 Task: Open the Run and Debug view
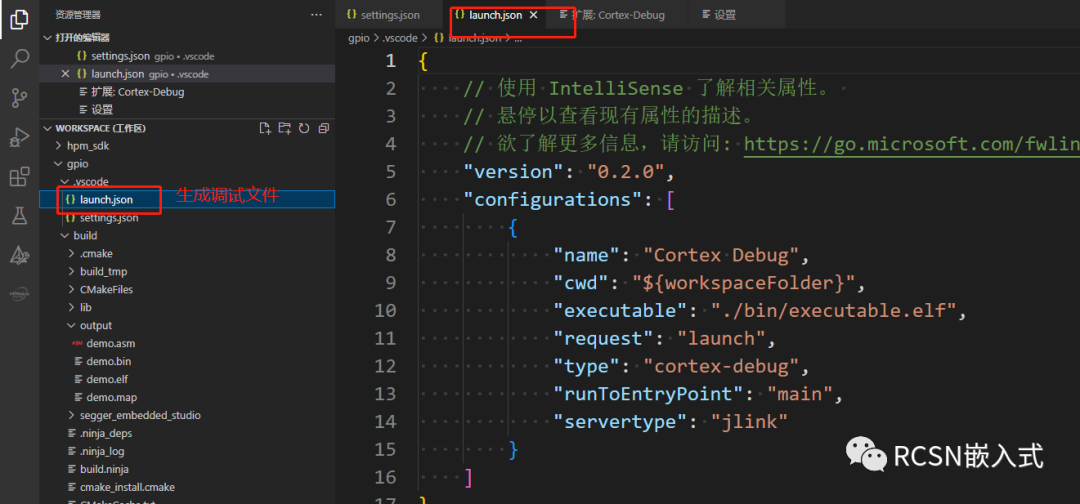[x=19, y=138]
